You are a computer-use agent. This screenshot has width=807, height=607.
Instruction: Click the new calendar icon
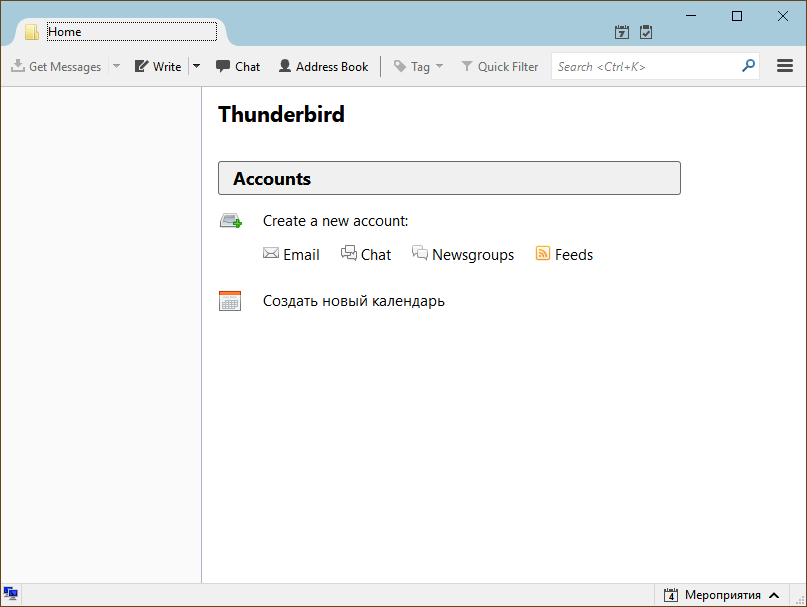point(230,301)
